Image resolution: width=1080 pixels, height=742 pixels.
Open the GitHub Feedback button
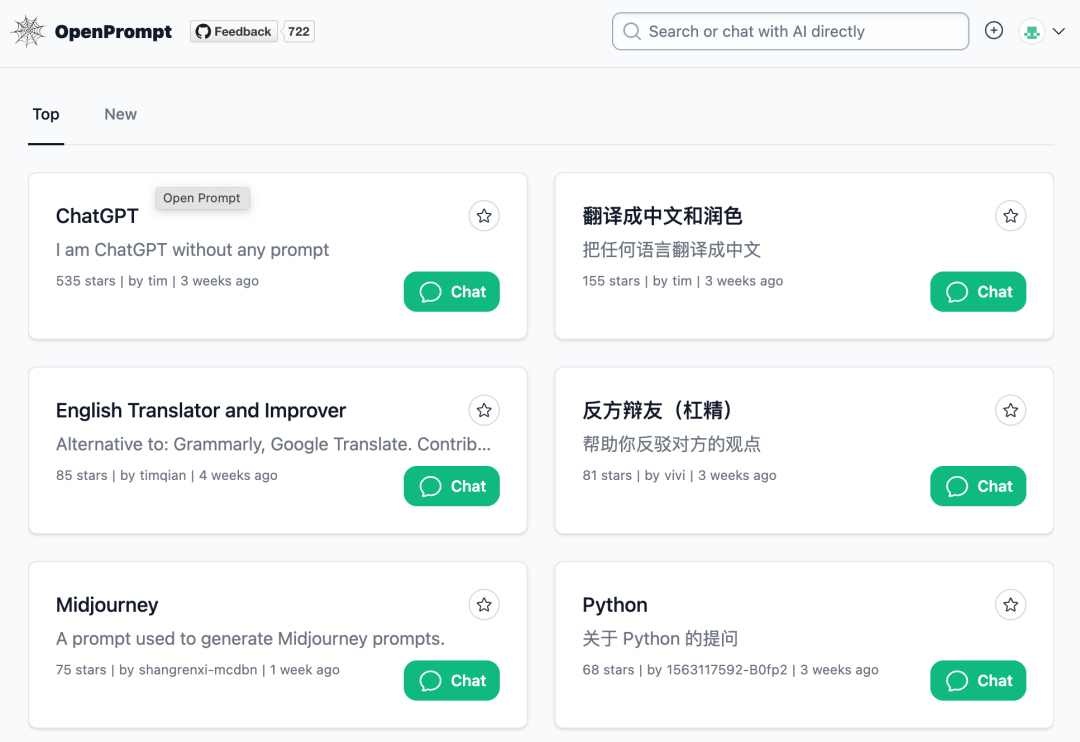pos(234,32)
